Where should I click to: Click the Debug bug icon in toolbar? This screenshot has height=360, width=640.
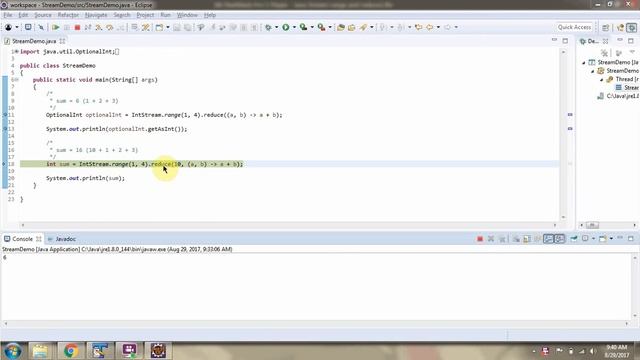tap(268, 27)
